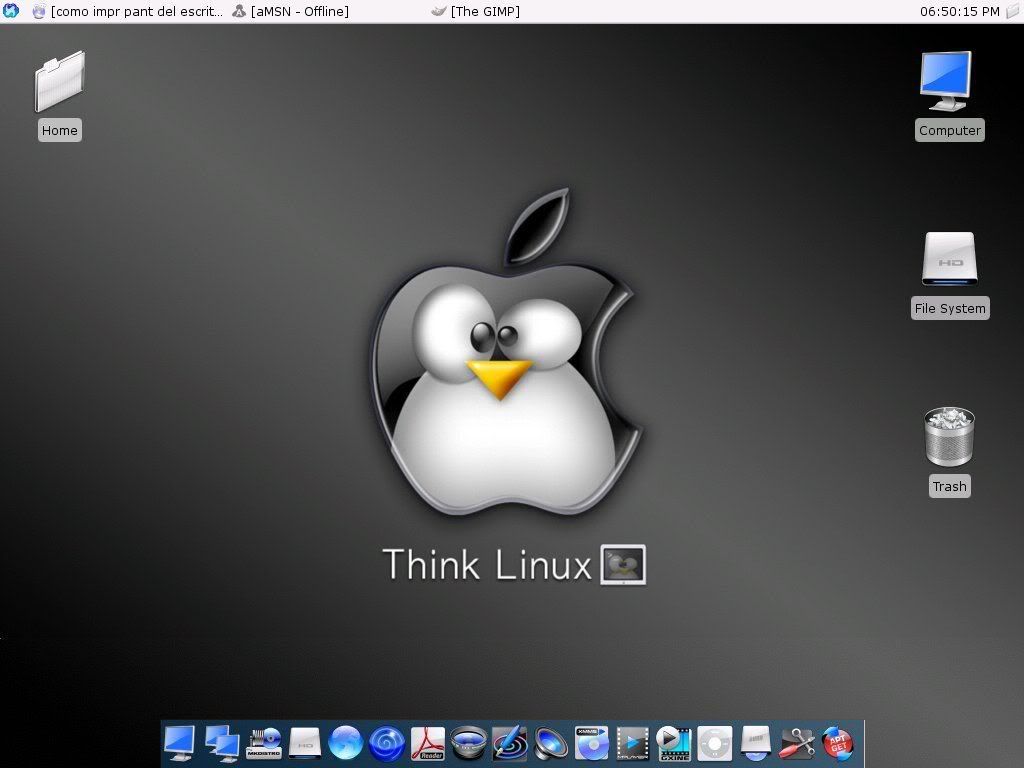The height and width of the screenshot is (768, 1024).
Task: Click the File System icon label
Action: click(950, 308)
